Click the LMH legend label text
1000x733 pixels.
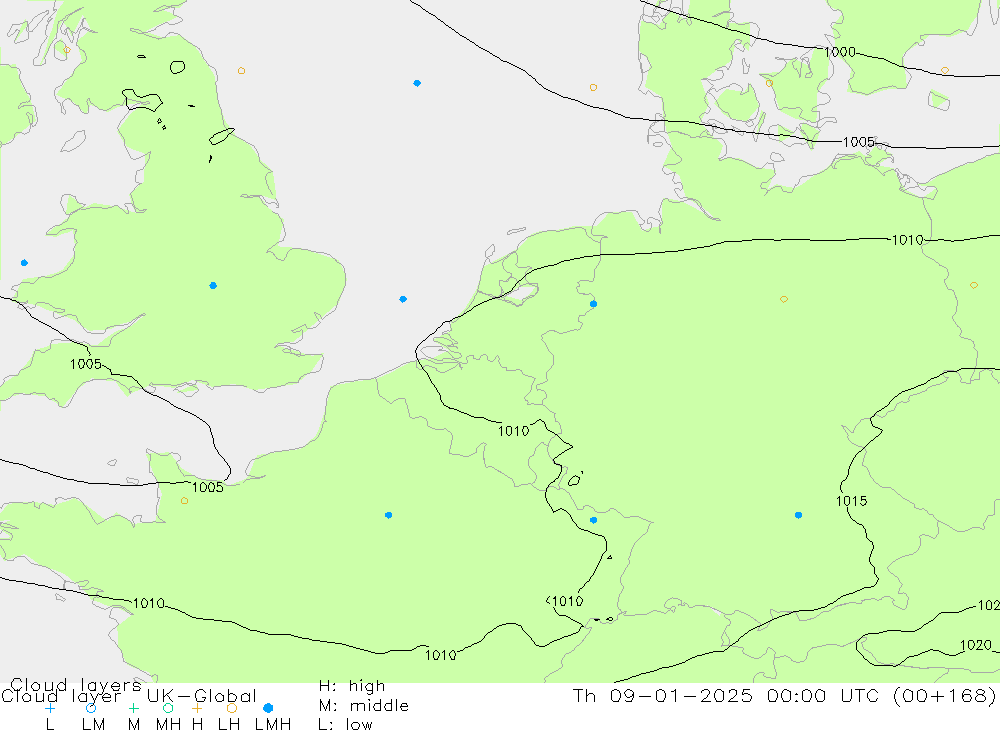[273, 725]
